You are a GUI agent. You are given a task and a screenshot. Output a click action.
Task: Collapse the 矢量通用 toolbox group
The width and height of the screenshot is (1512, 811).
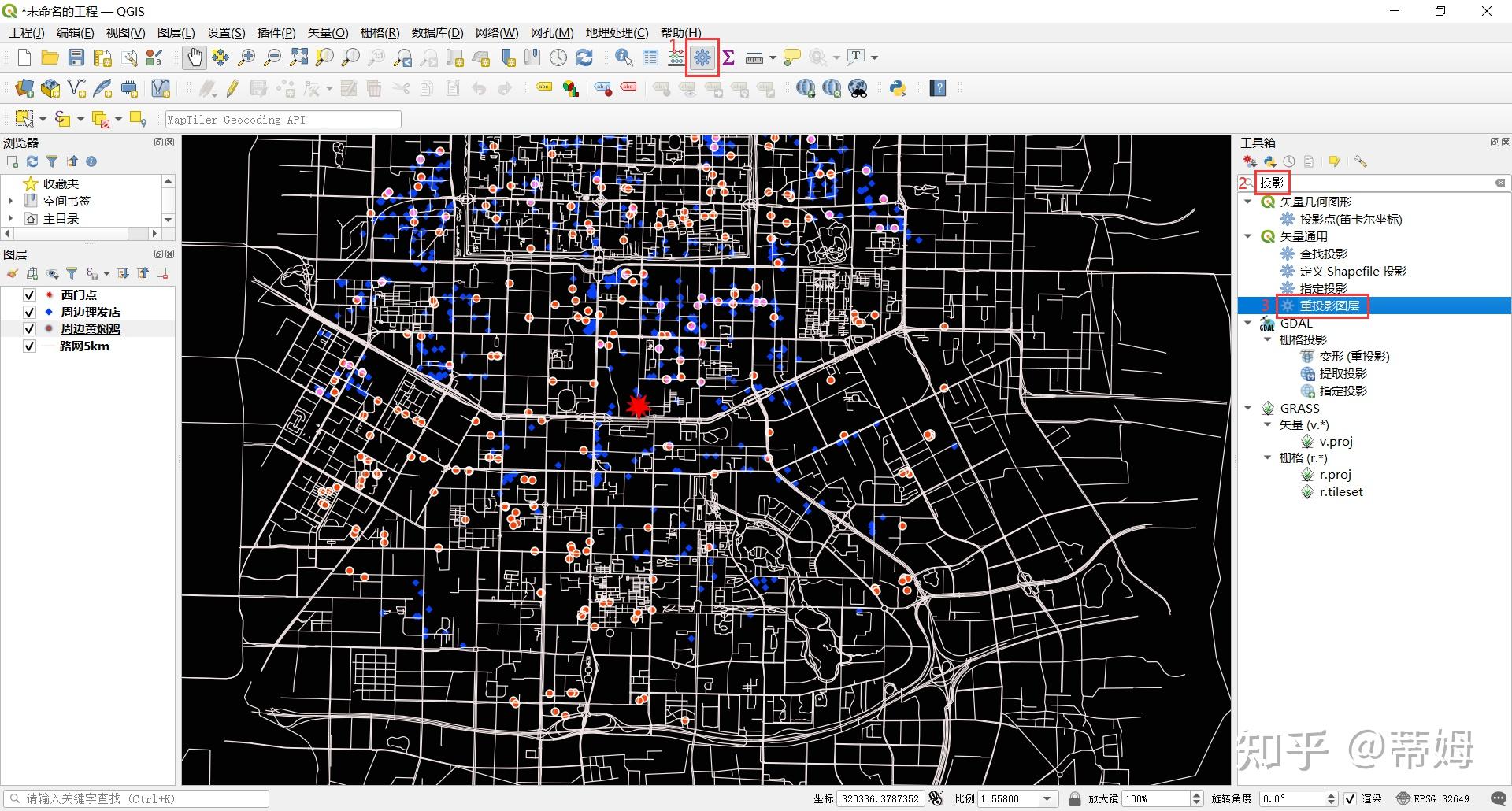pos(1248,236)
